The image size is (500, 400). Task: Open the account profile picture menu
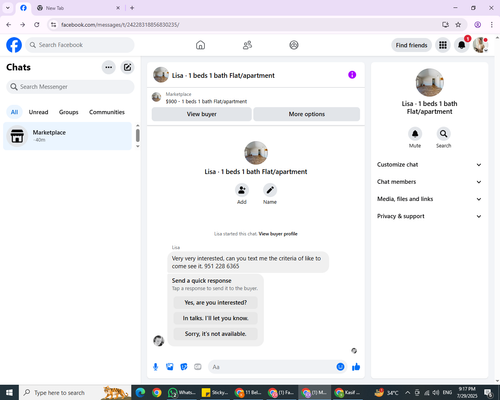click(x=480, y=45)
